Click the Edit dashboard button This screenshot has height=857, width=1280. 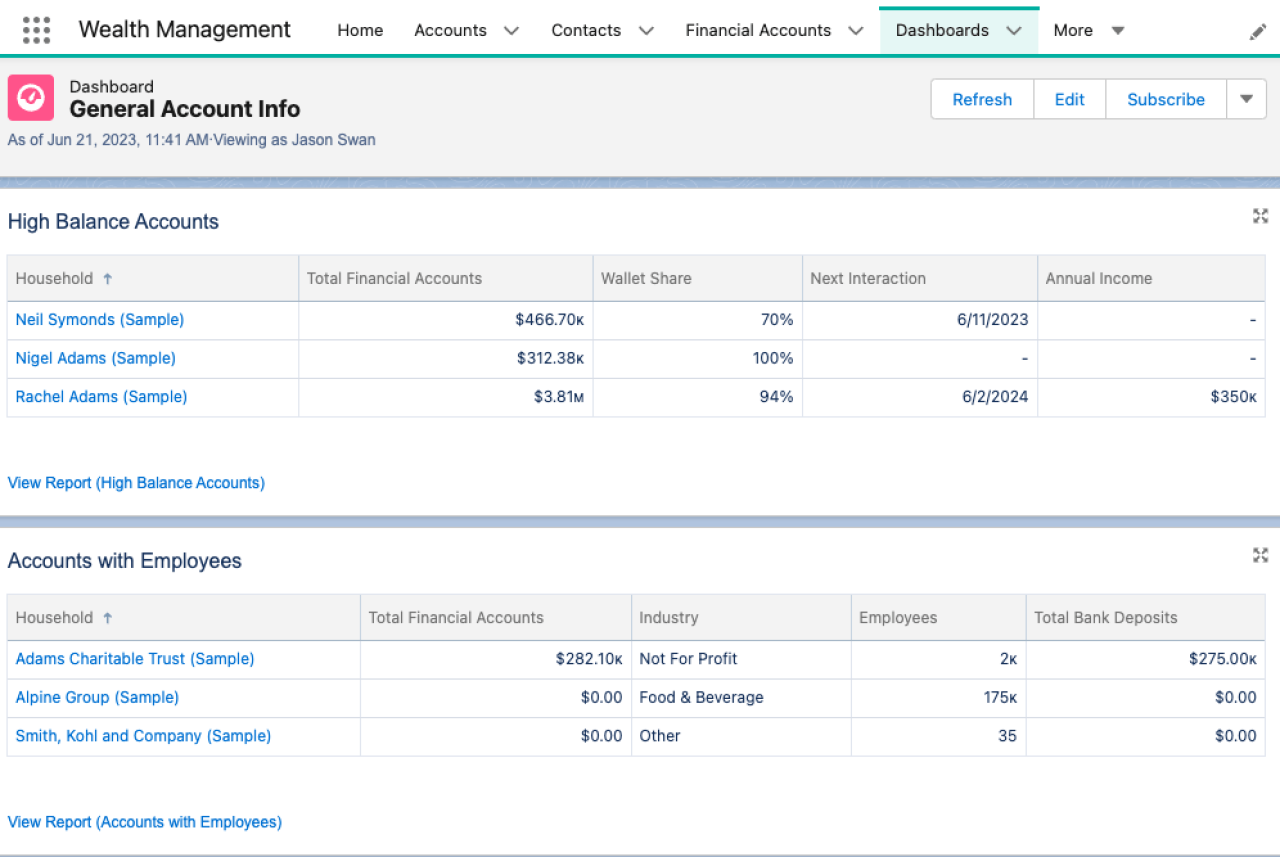1069,99
